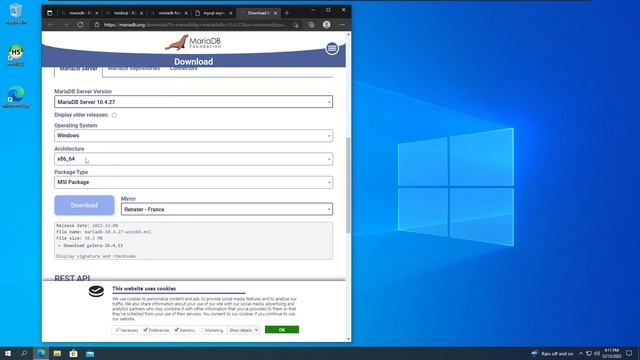Open Mail app from the taskbar
The image size is (640, 360).
[x=90, y=353]
